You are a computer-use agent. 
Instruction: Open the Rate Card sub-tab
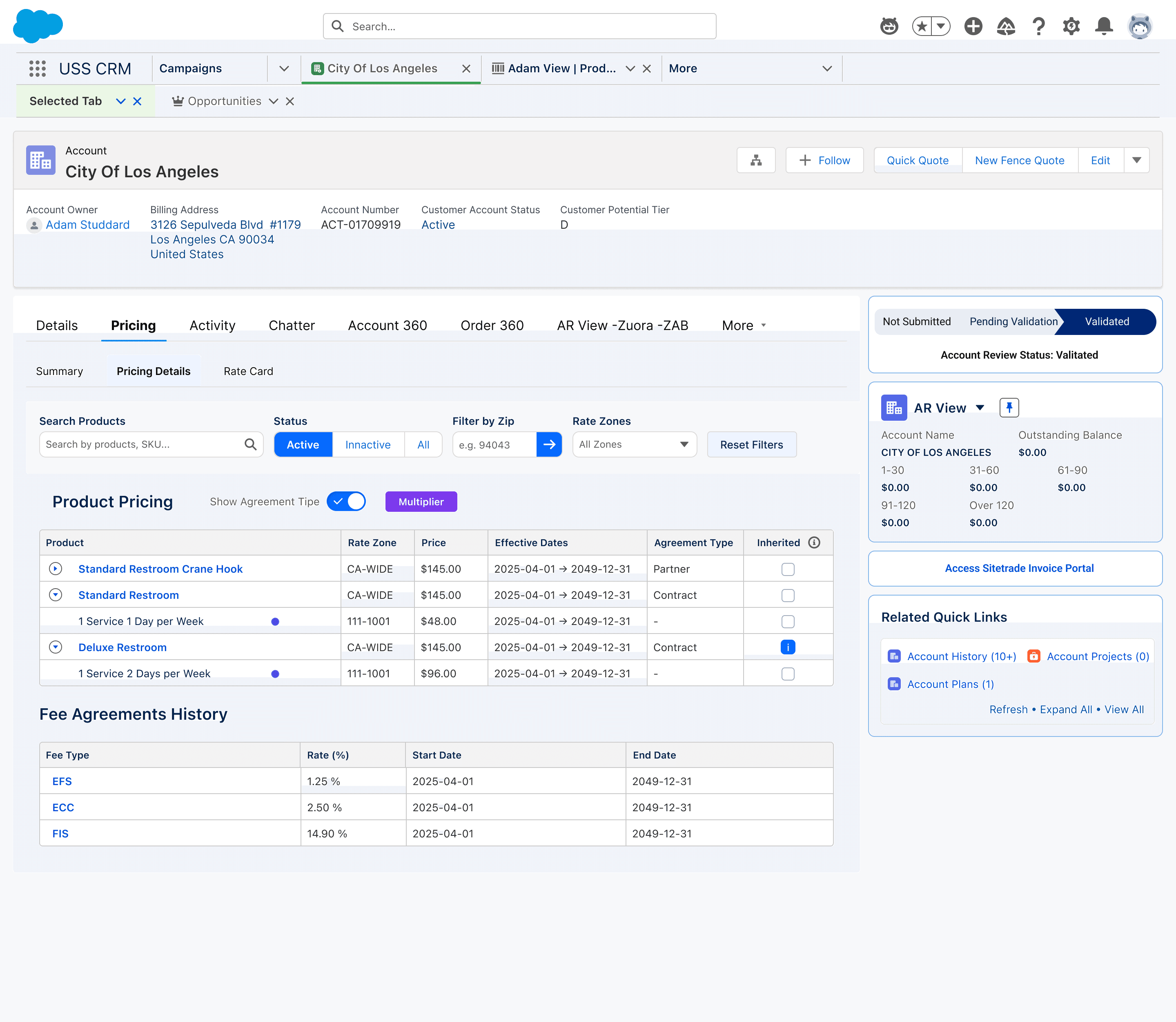pyautogui.click(x=248, y=371)
